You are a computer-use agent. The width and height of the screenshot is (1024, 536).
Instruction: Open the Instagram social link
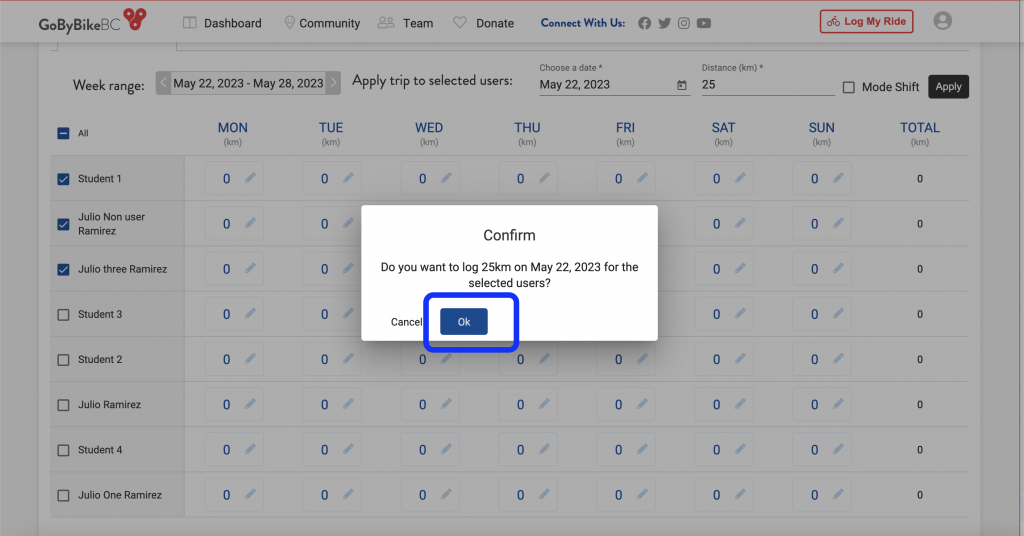pos(684,24)
